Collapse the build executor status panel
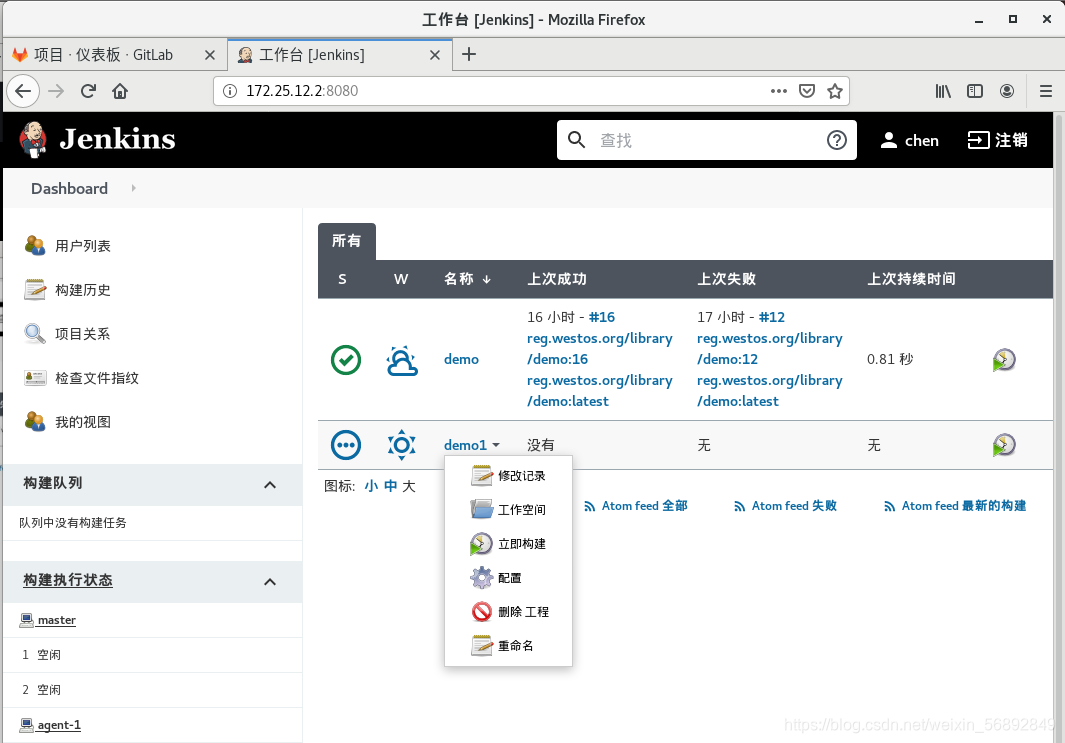 270,581
